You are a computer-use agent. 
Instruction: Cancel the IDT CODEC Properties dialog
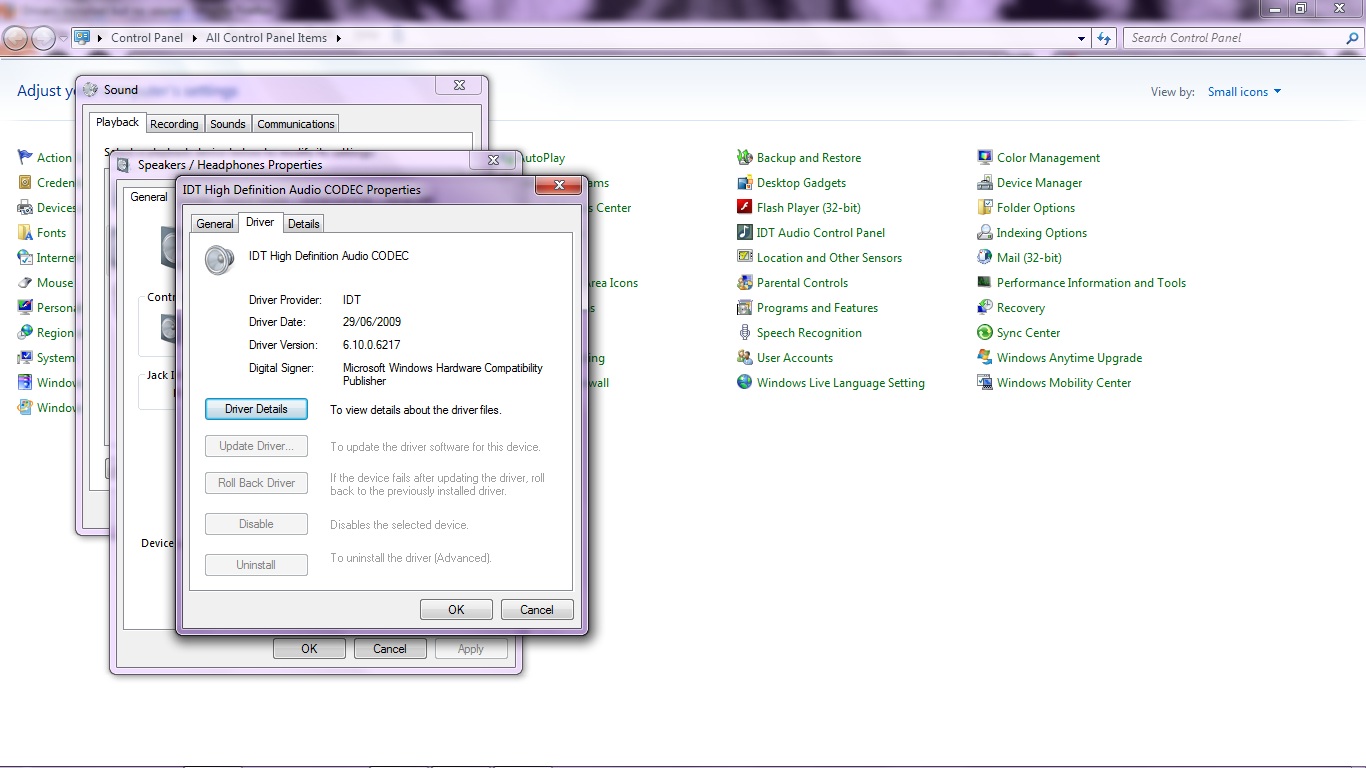[537, 610]
